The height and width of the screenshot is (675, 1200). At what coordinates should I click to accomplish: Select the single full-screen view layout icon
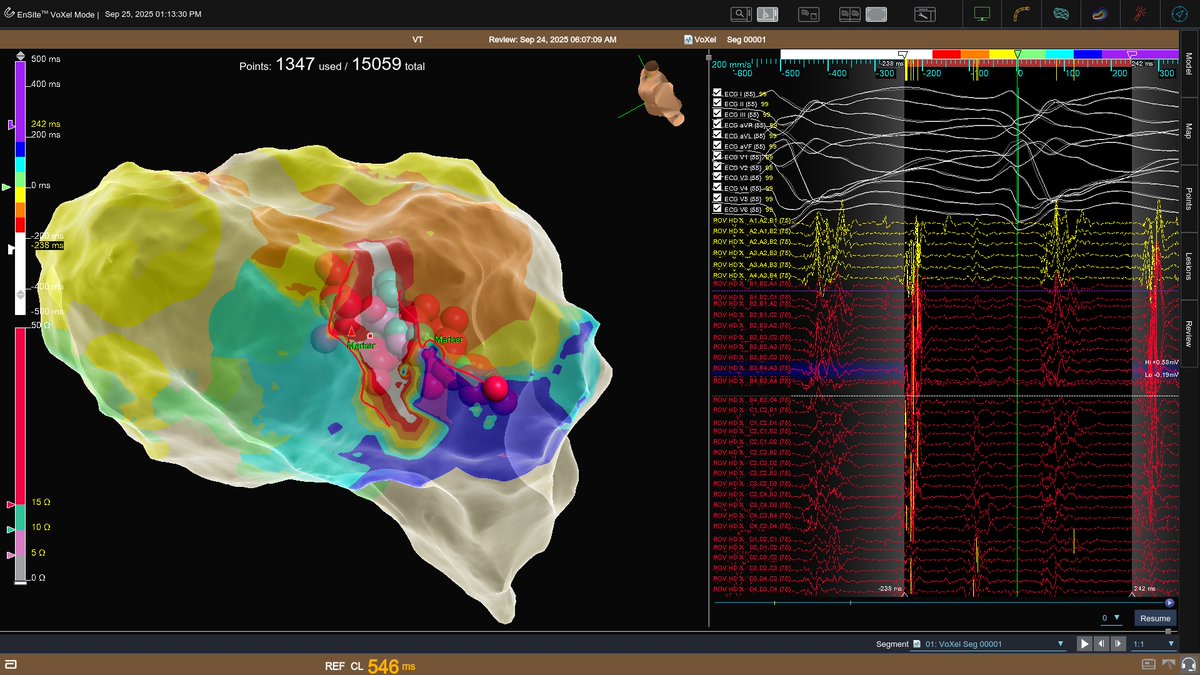pos(876,14)
